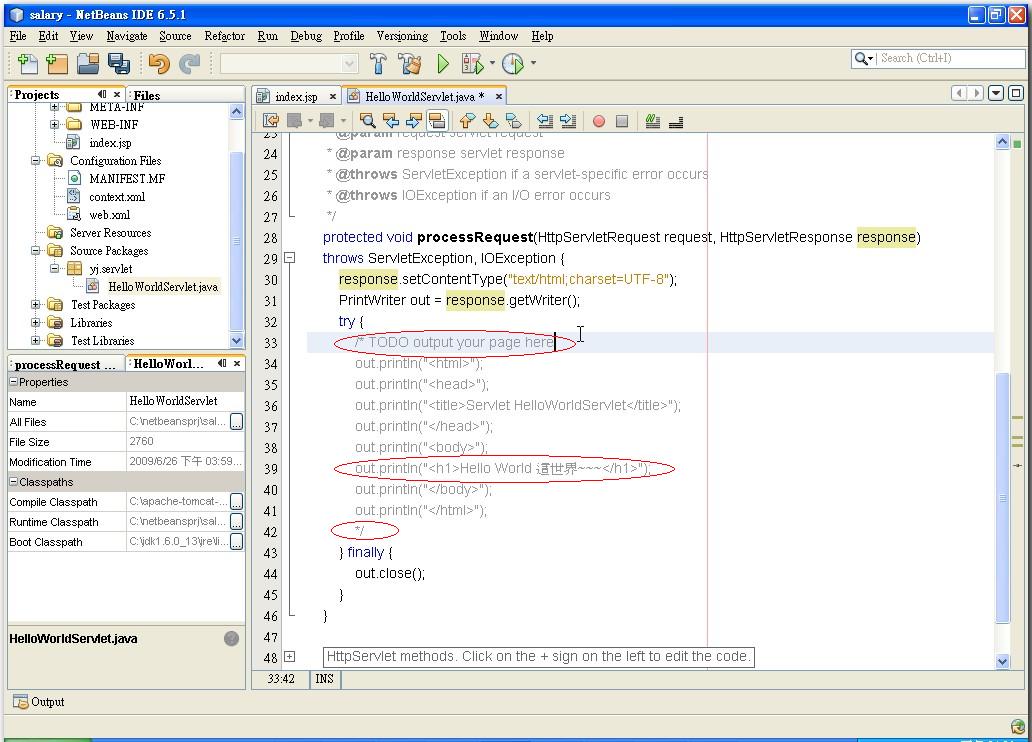Click the Undo arrow icon
Viewport: 1032px width, 742px height.
point(159,63)
